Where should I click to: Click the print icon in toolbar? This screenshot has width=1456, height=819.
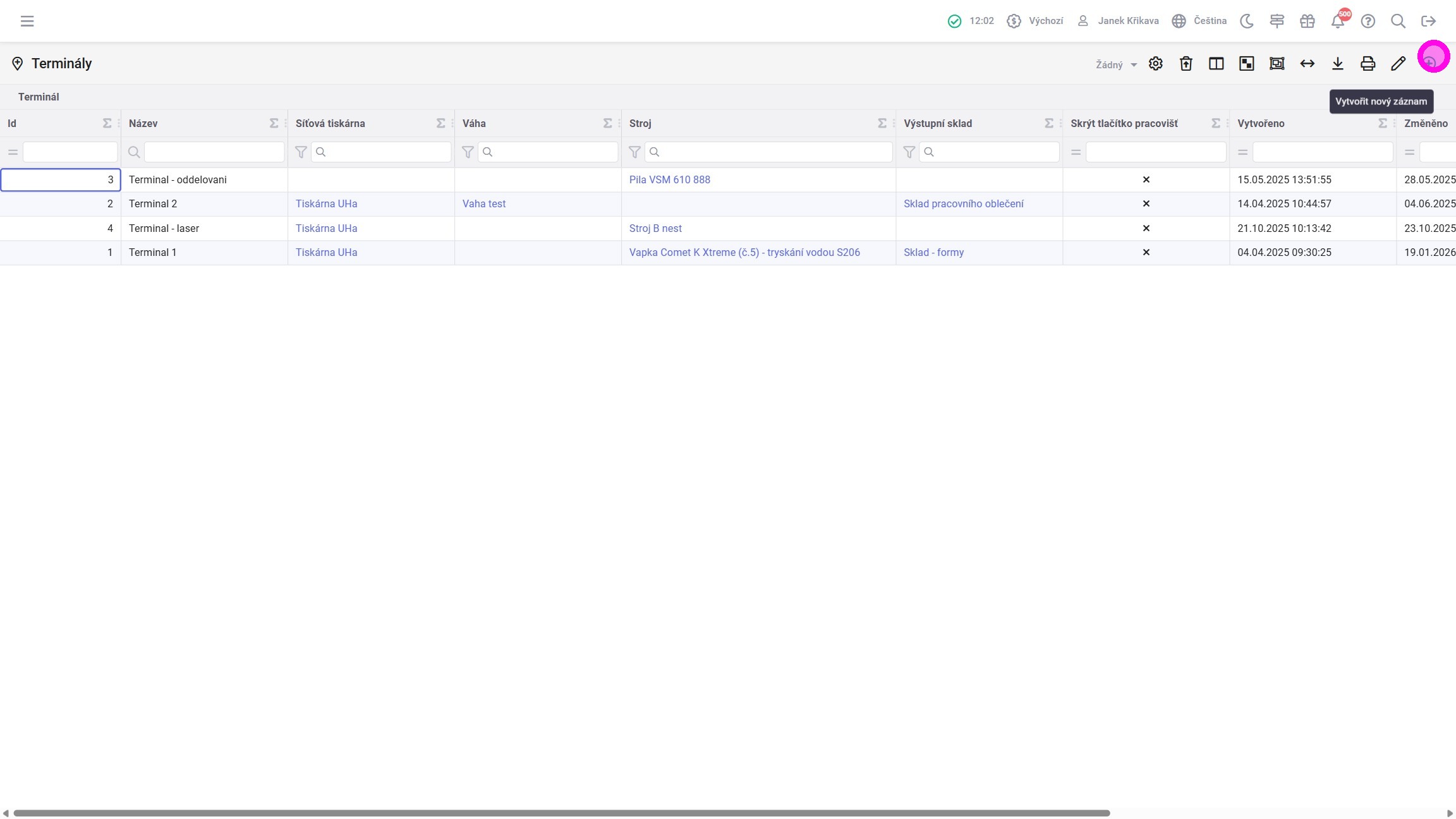point(1368,63)
